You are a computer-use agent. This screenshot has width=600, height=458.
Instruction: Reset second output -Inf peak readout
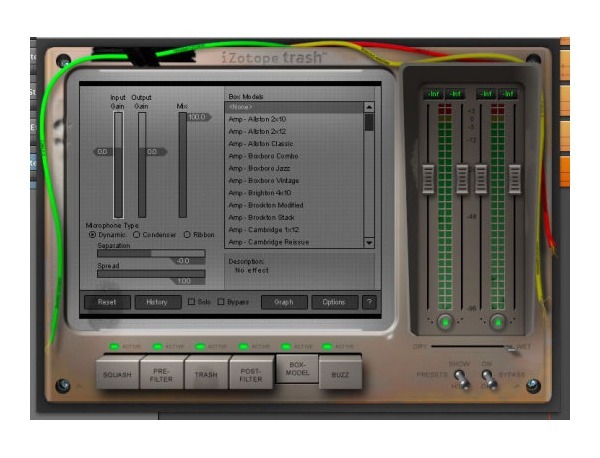pyautogui.click(x=508, y=94)
